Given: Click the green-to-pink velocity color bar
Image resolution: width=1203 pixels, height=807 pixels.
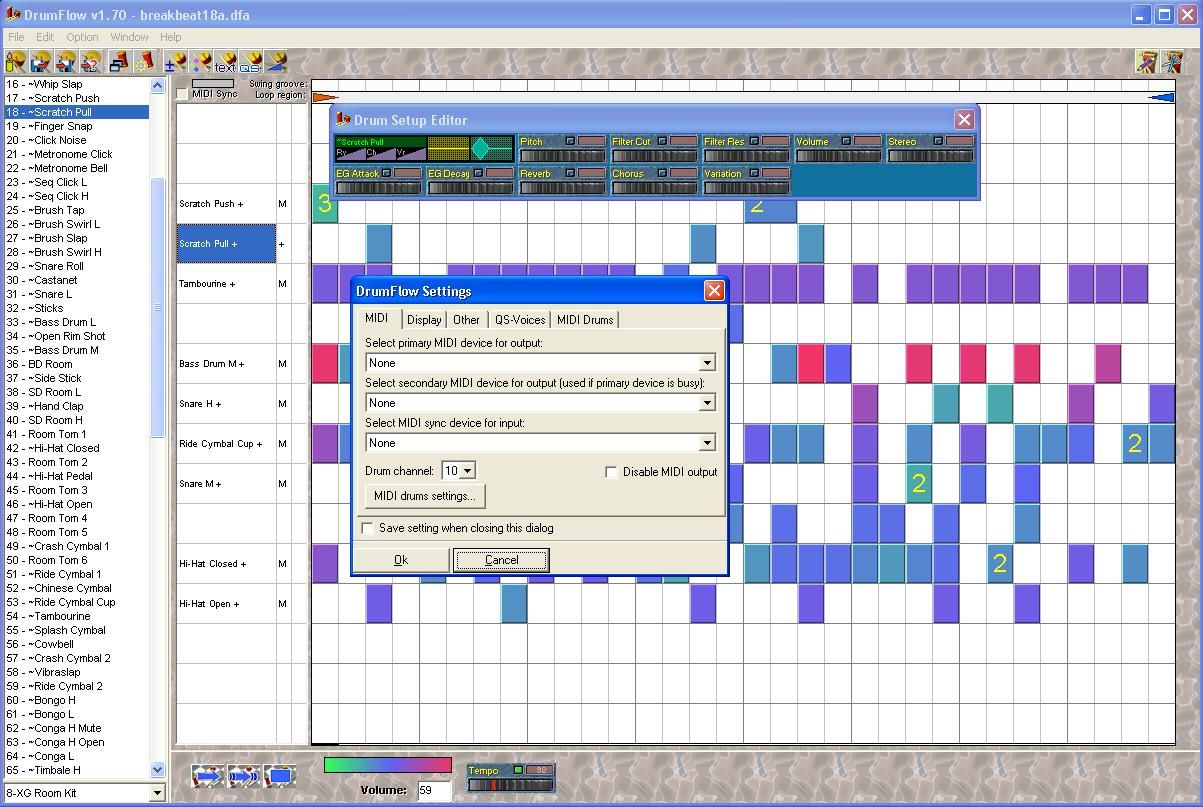Looking at the screenshot, I should [388, 765].
